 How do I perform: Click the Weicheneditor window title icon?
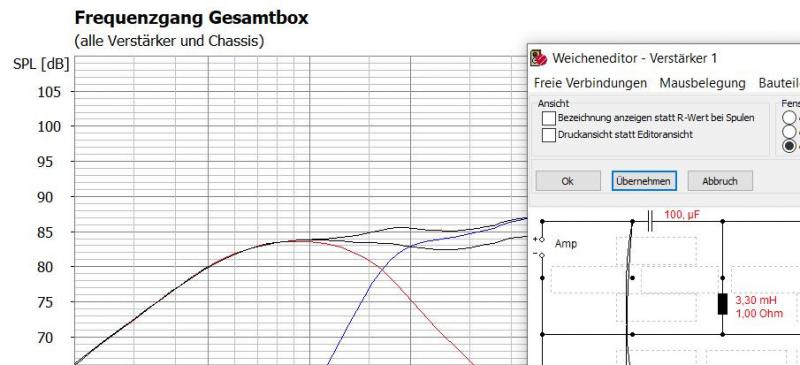click(538, 58)
